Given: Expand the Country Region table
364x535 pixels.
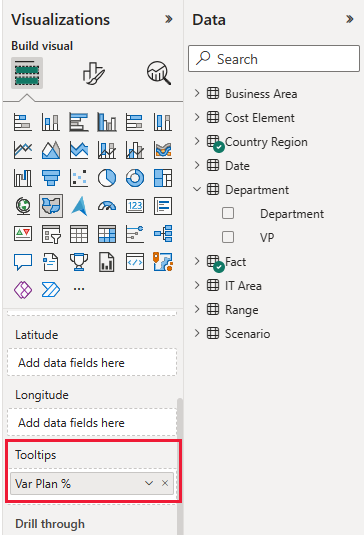Looking at the screenshot, I should click(x=197, y=141).
